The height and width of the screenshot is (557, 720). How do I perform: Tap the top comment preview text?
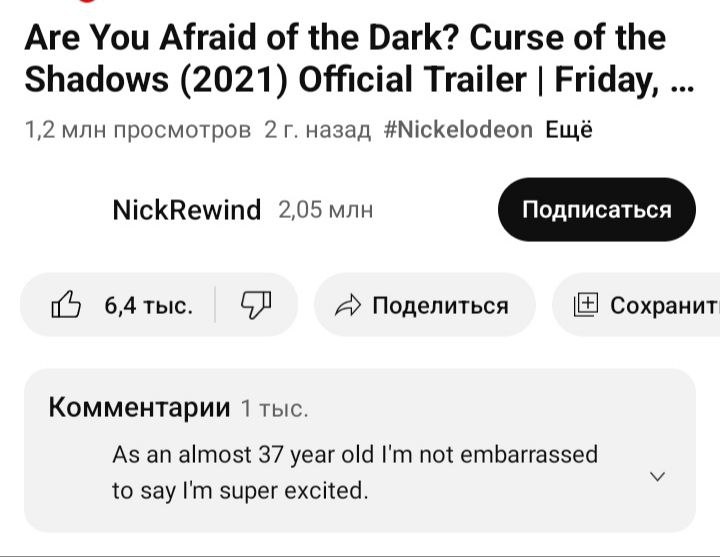pyautogui.click(x=355, y=472)
